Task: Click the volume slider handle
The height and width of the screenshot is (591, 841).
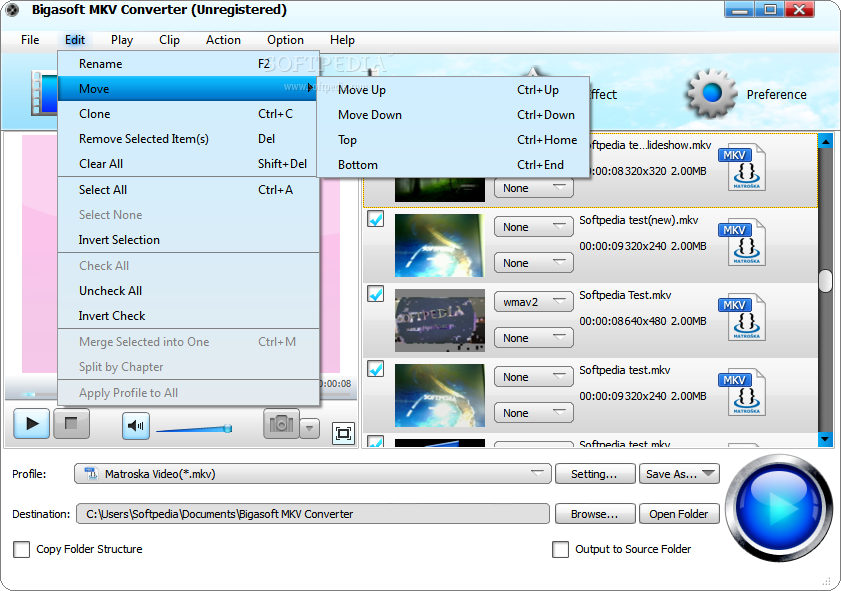Action: (x=228, y=428)
